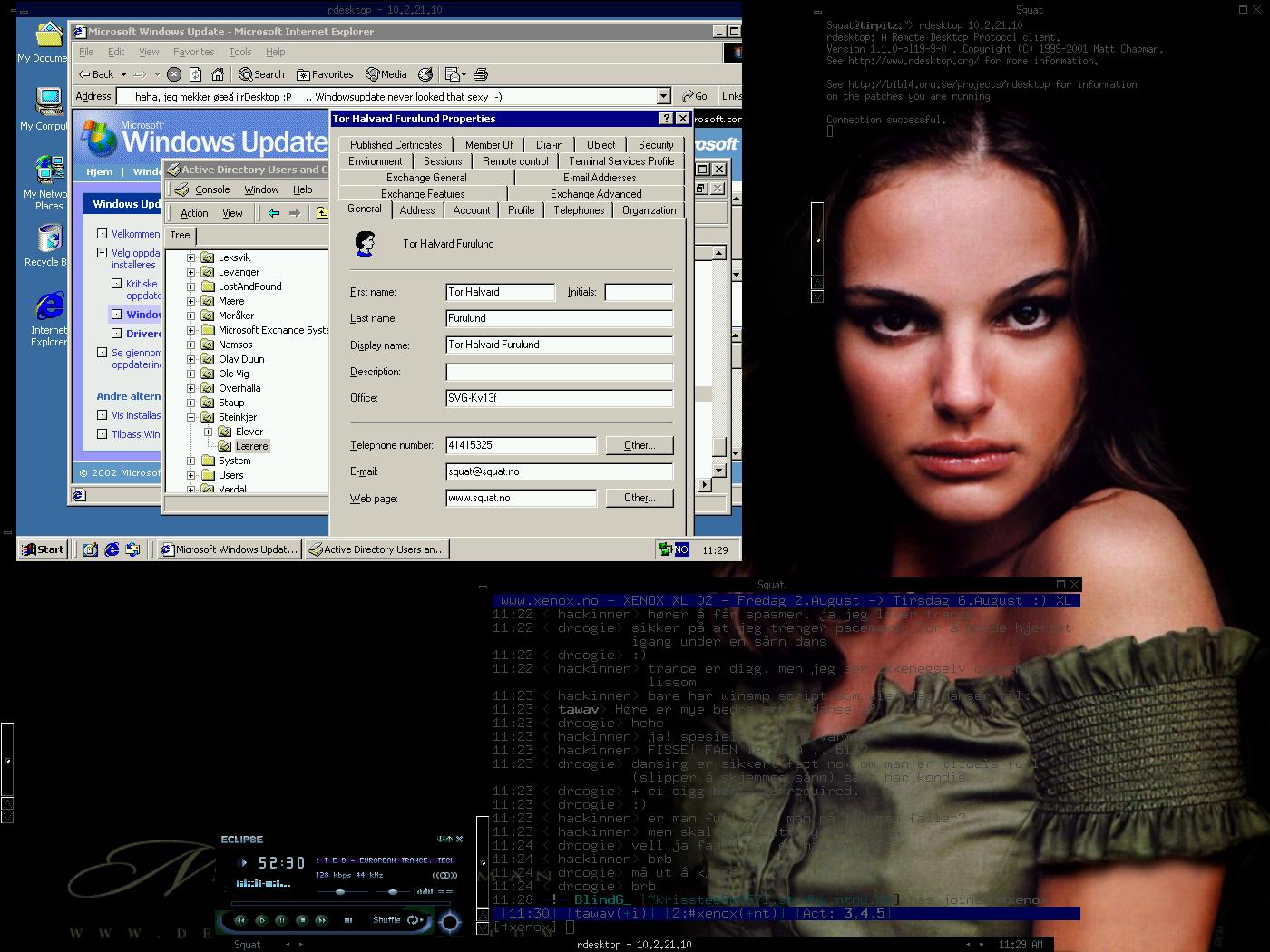
Task: Expand the Leksvik tree node
Action: tap(191, 257)
